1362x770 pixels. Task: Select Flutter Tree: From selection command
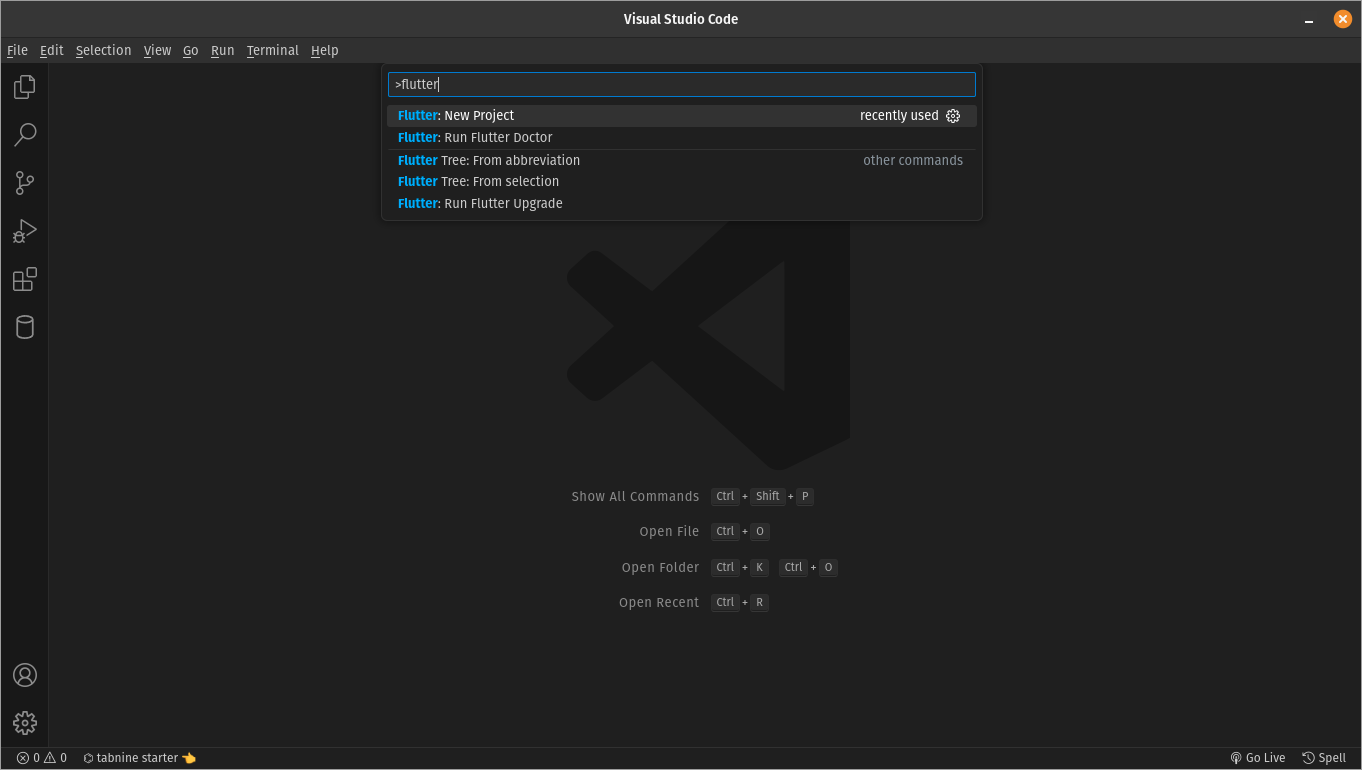coord(682,182)
